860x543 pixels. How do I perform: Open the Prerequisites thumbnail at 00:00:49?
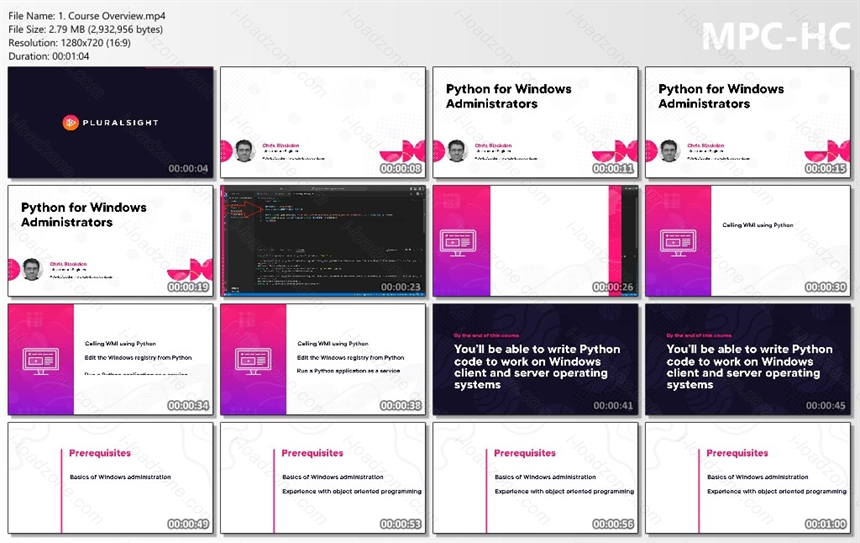click(x=110, y=478)
